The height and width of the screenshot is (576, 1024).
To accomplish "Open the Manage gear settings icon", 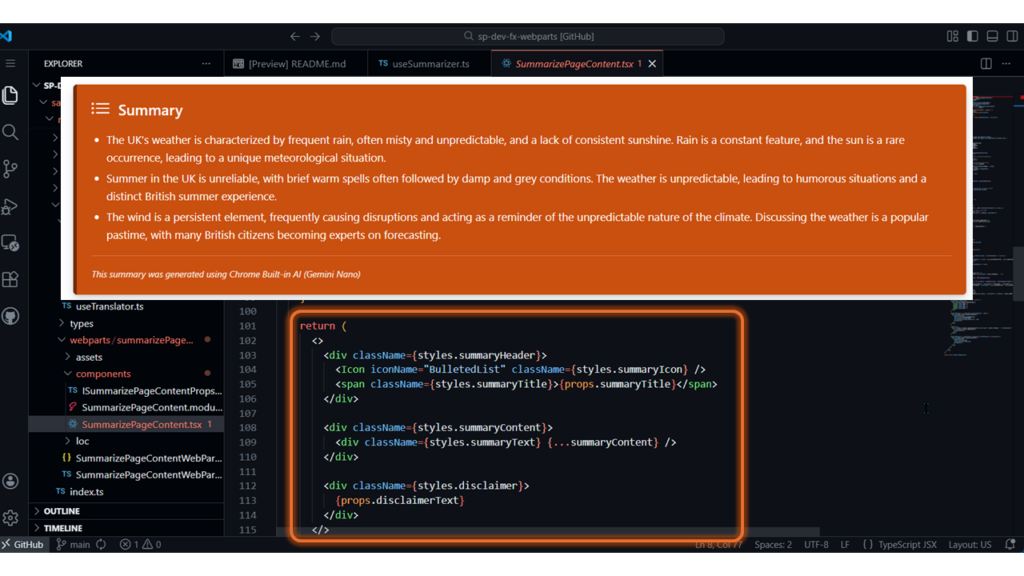I will tap(11, 518).
